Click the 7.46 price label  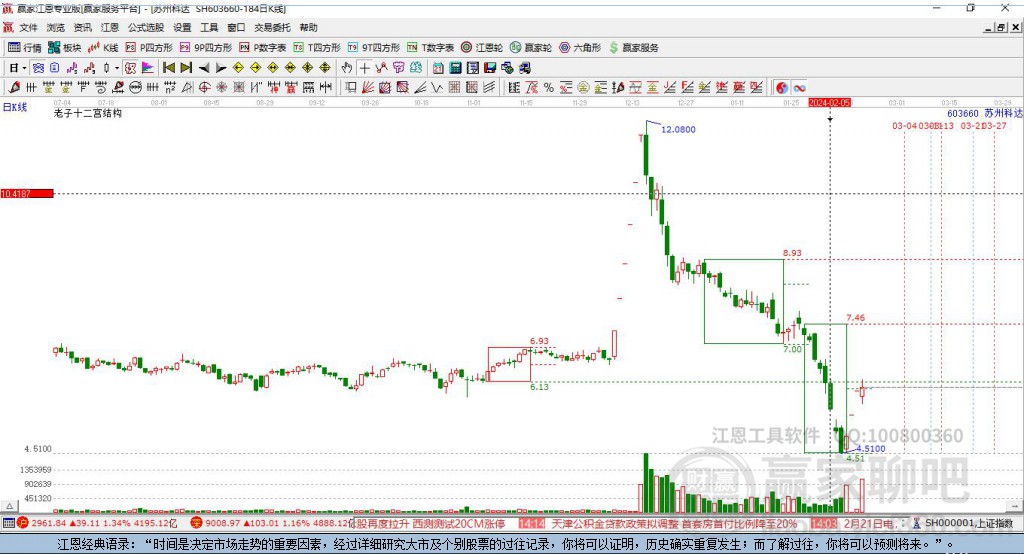(x=856, y=318)
